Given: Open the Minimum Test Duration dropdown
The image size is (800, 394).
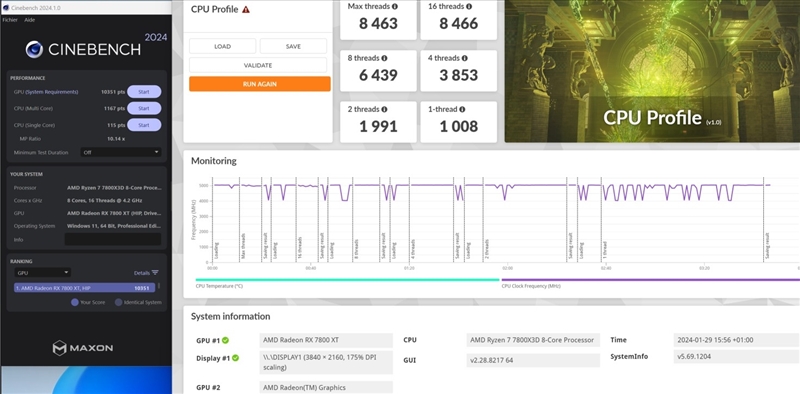Looking at the screenshot, I should [120, 152].
